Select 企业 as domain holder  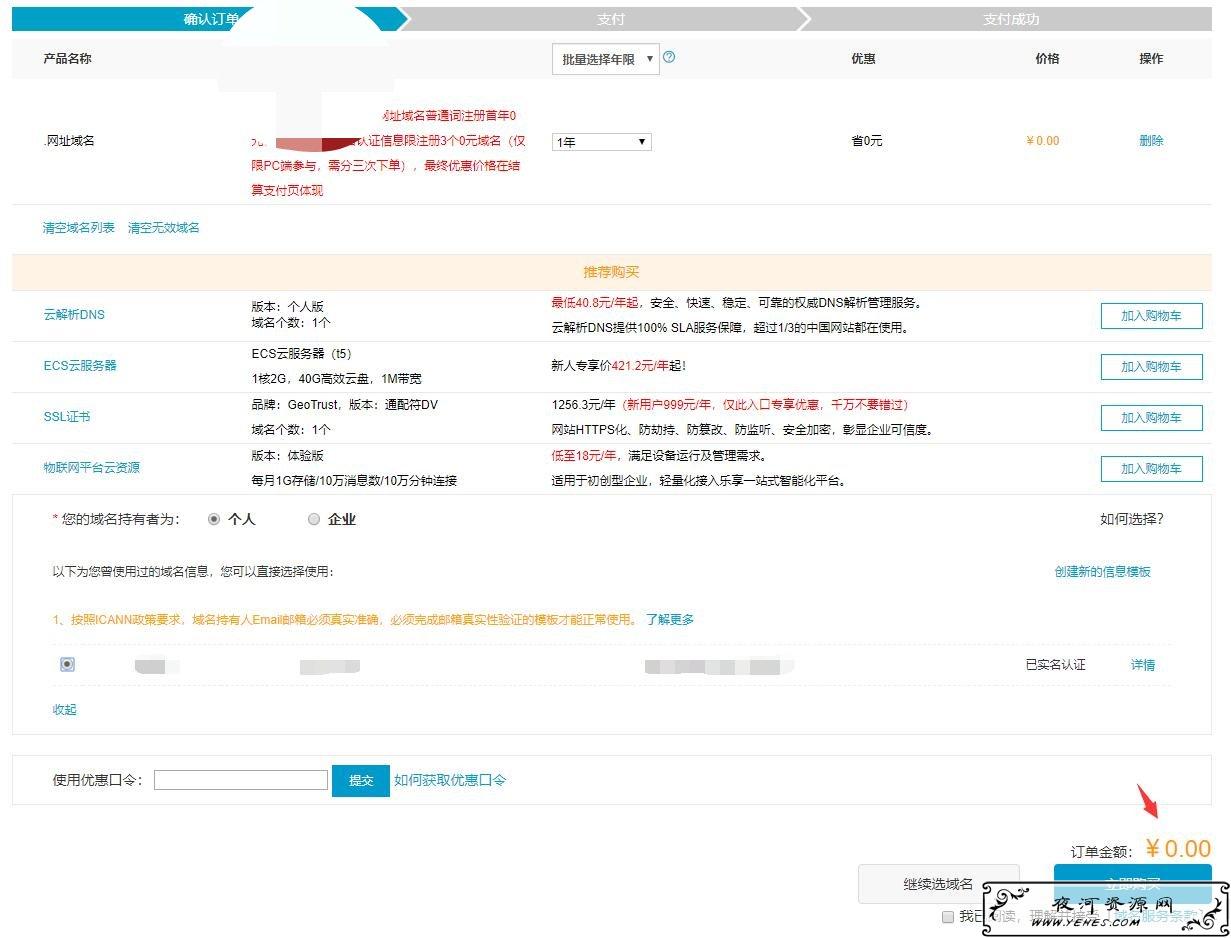coord(314,520)
